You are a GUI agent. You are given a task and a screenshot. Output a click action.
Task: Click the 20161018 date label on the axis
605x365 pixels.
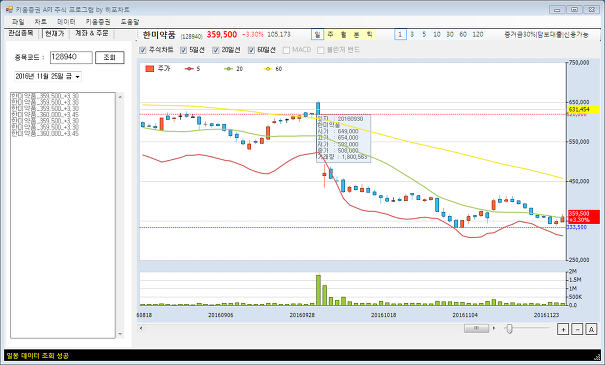(x=384, y=315)
